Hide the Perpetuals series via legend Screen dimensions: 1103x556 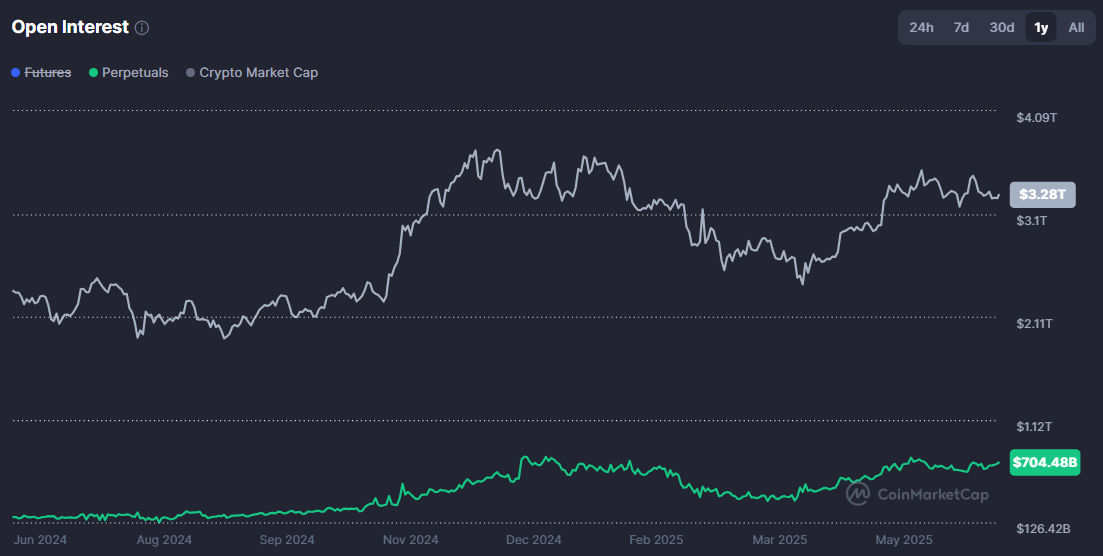click(129, 72)
